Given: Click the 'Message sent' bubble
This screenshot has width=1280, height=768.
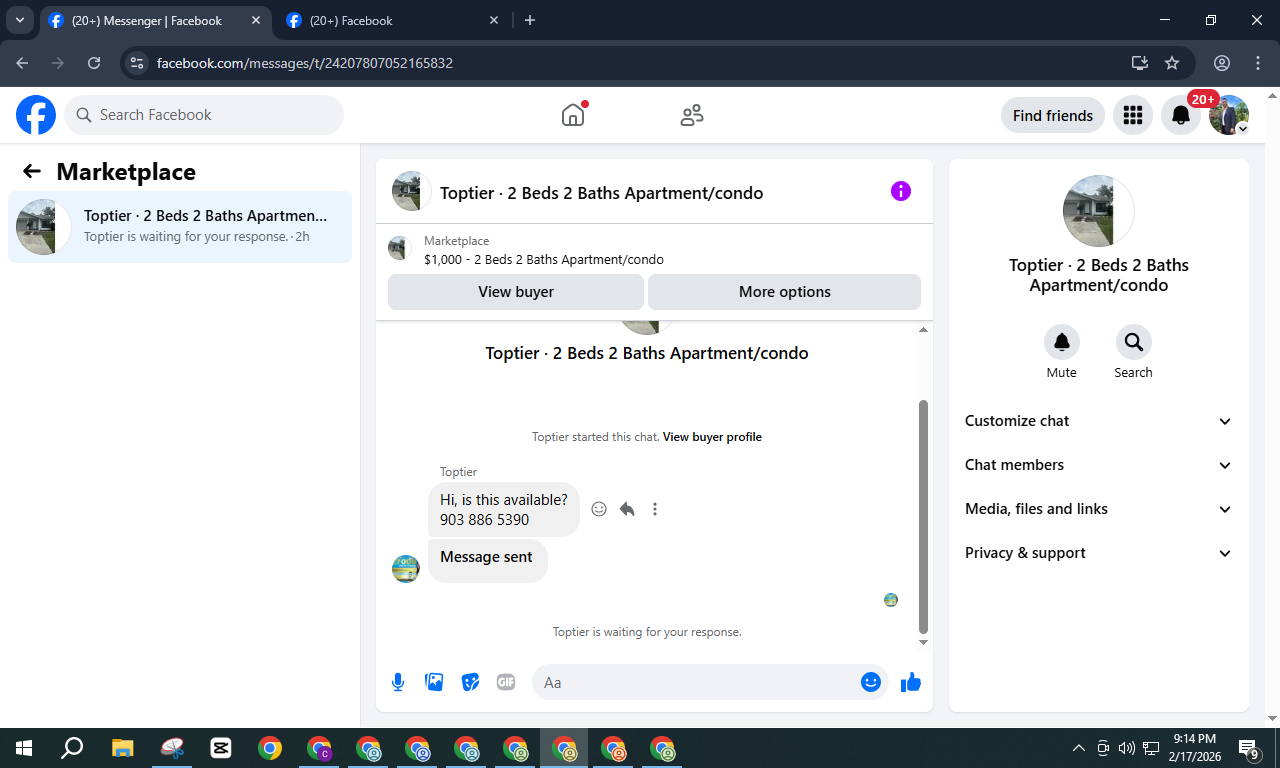Looking at the screenshot, I should 487,560.
